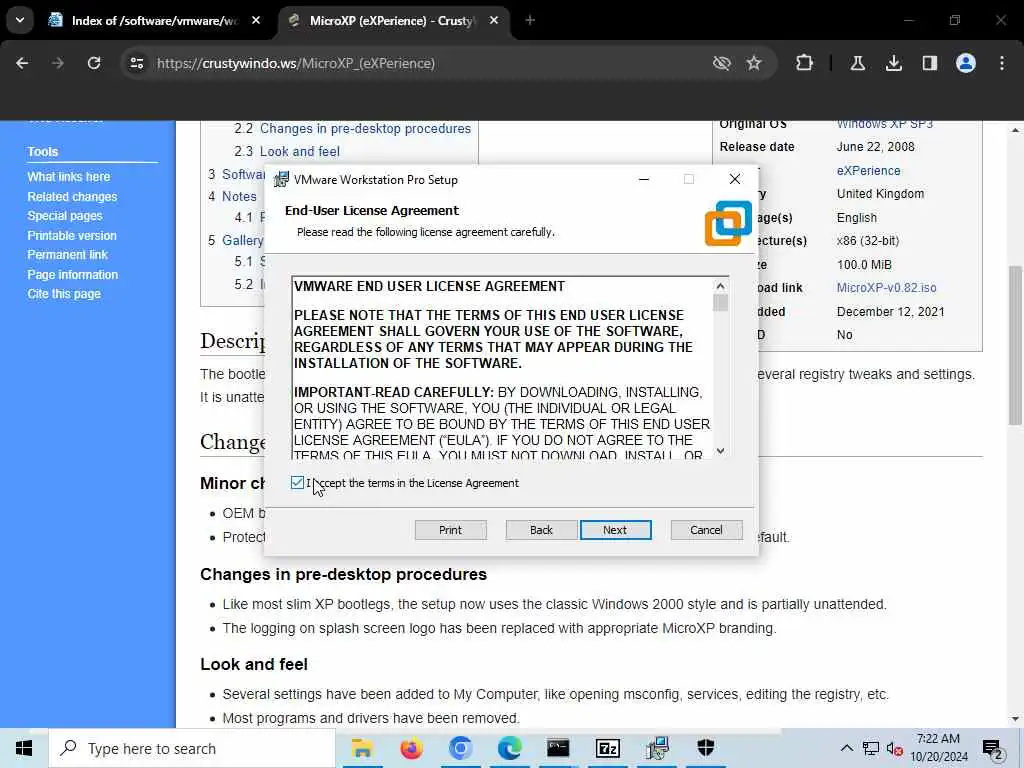Open site information icon in address bar
The width and height of the screenshot is (1024, 768).
click(x=136, y=63)
